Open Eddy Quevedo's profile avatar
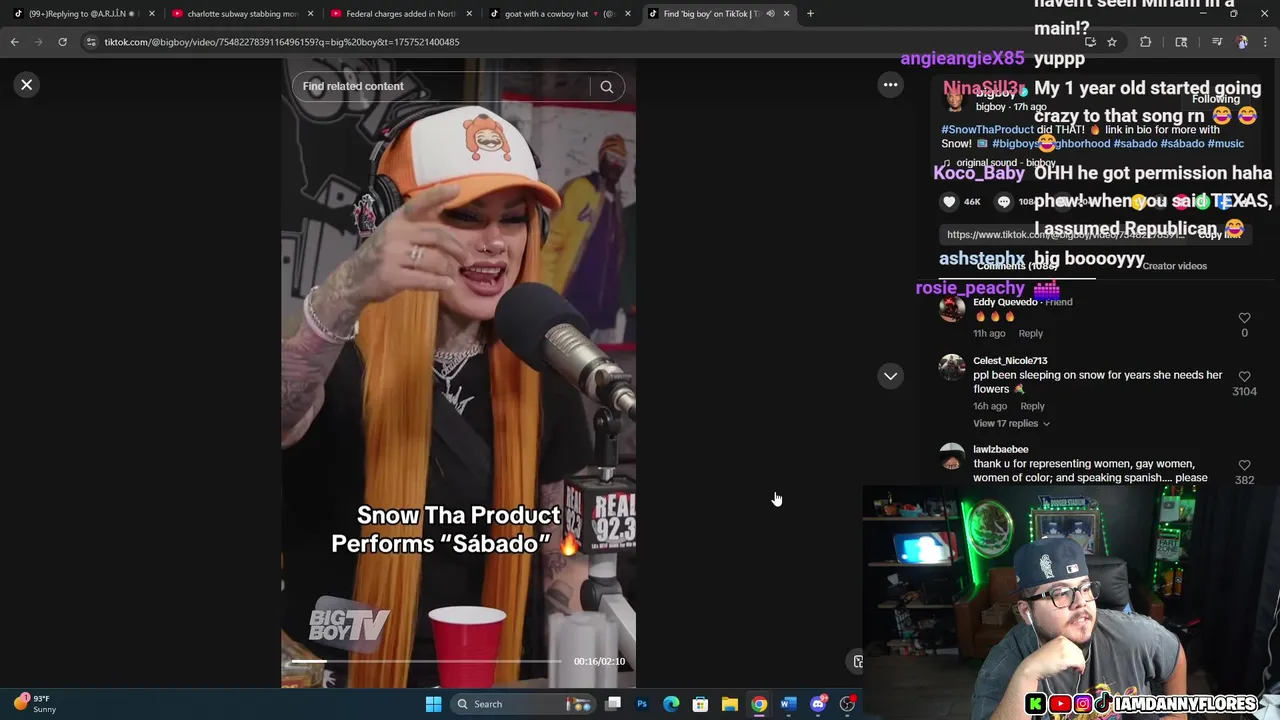Screen dimensions: 1280x720 [952, 309]
